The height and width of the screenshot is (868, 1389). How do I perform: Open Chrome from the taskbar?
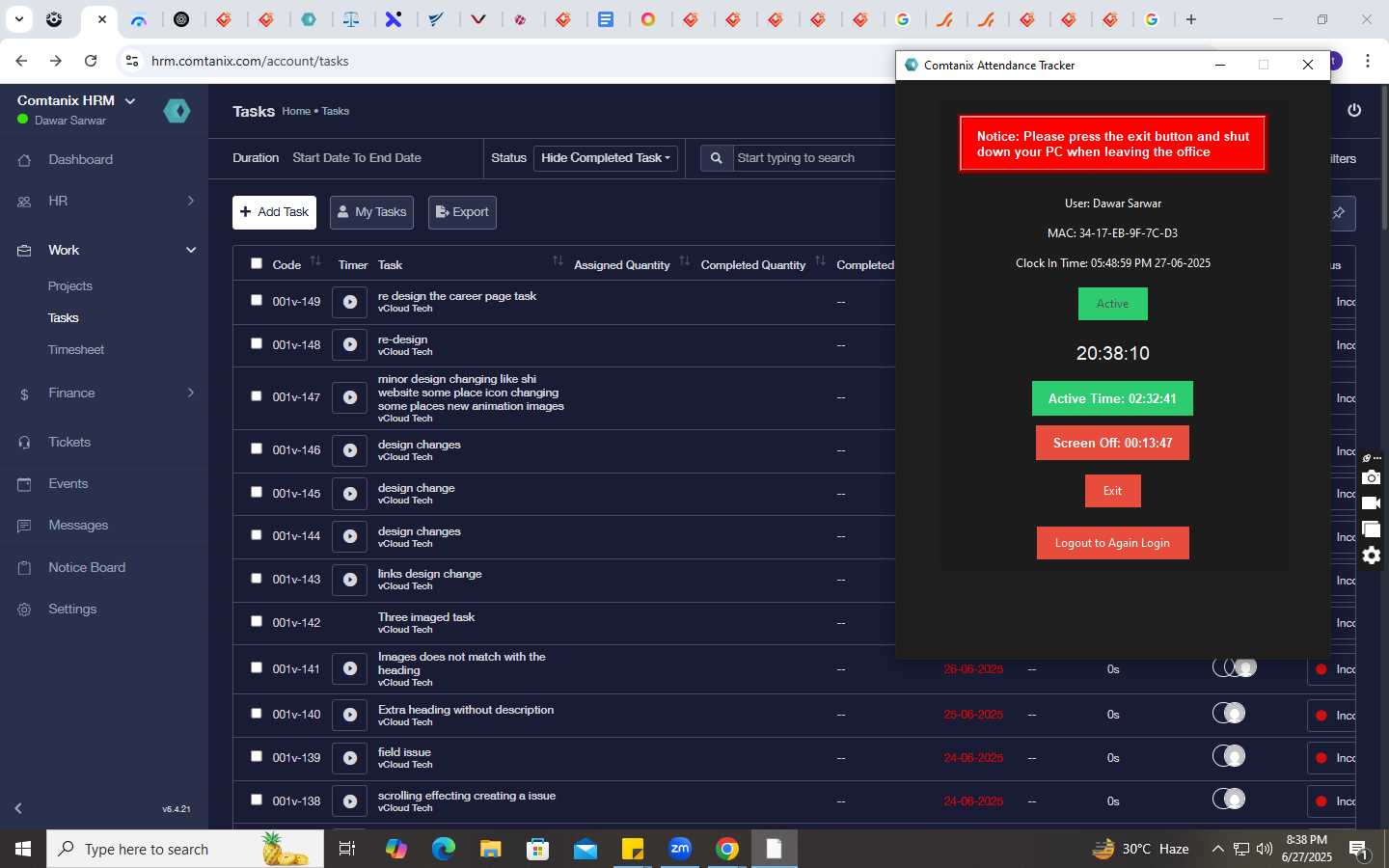(727, 849)
